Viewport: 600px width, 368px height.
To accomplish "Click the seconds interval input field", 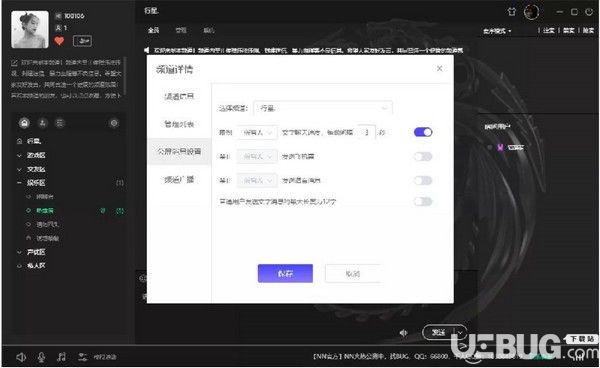I will (366, 132).
